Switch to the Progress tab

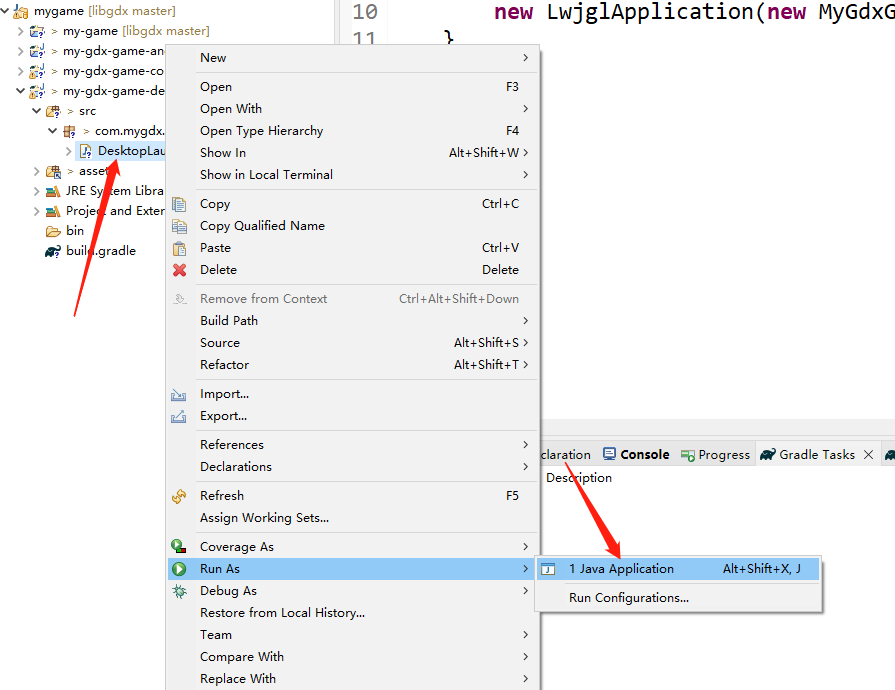pyautogui.click(x=716, y=455)
